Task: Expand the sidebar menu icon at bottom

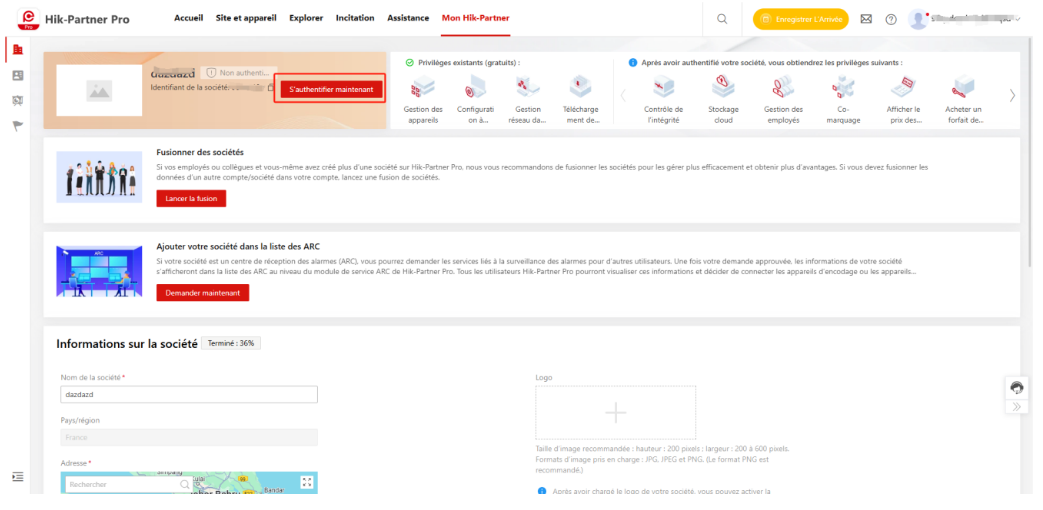Action: point(18,477)
